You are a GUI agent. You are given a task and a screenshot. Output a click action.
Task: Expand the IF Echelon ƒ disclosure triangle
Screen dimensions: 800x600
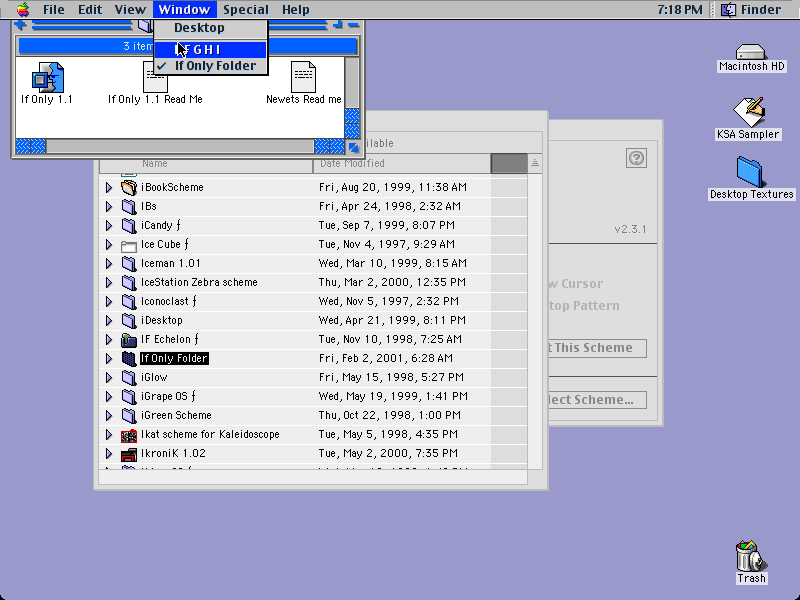(109, 339)
